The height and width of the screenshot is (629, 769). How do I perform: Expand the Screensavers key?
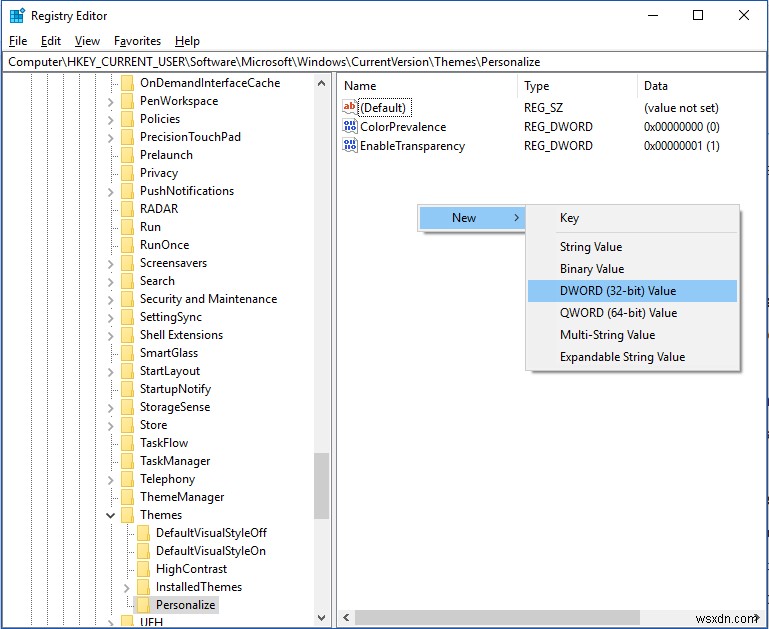tap(111, 264)
